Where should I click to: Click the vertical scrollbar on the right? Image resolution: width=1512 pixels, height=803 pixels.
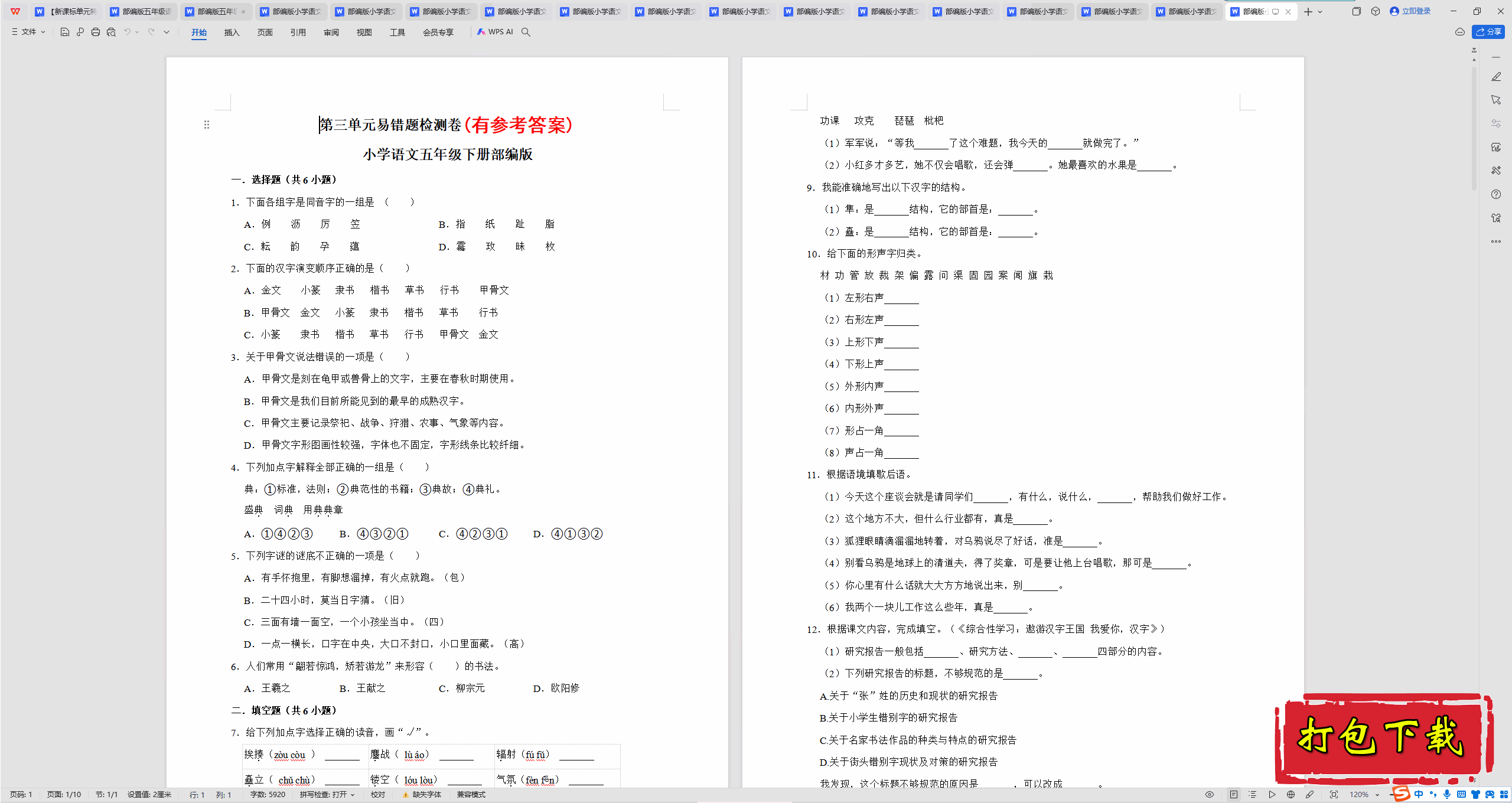coord(1474,130)
